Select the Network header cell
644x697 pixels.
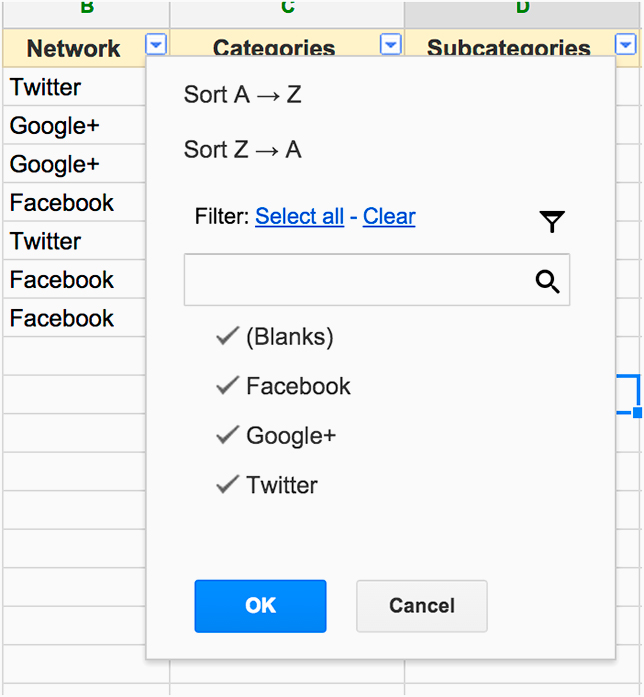74,48
